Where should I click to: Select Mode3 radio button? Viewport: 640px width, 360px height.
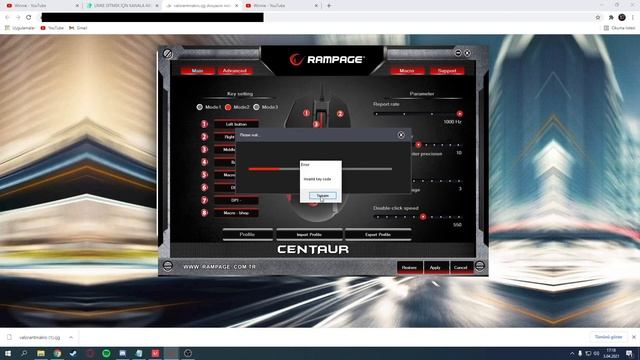click(256, 107)
